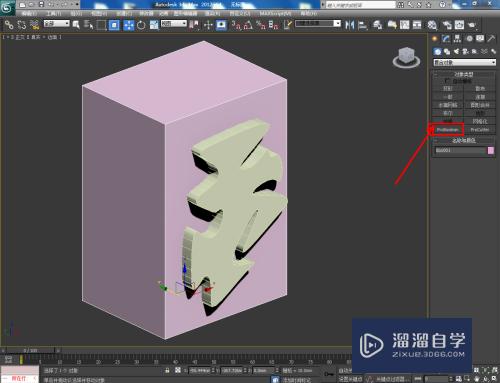
Task: Click the X coordinate field in status bar
Action: [199, 370]
